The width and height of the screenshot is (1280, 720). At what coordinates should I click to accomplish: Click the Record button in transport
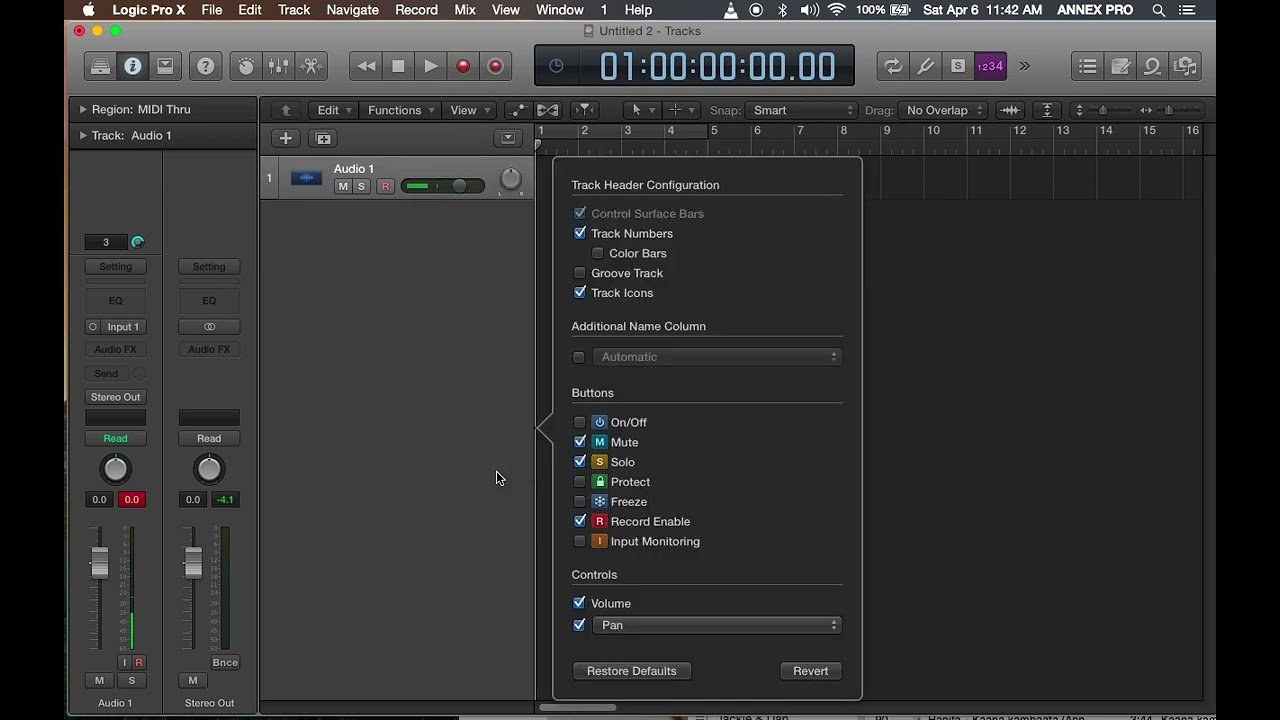click(463, 67)
